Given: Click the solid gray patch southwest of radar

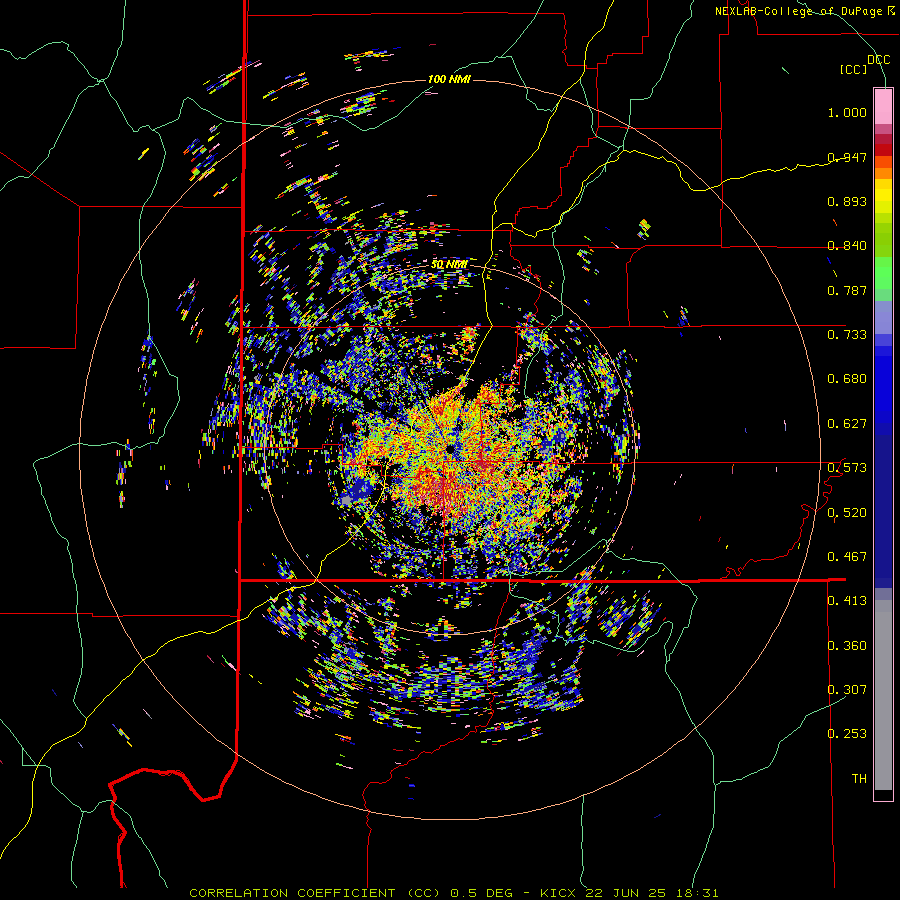Looking at the screenshot, I should click(x=346, y=501).
